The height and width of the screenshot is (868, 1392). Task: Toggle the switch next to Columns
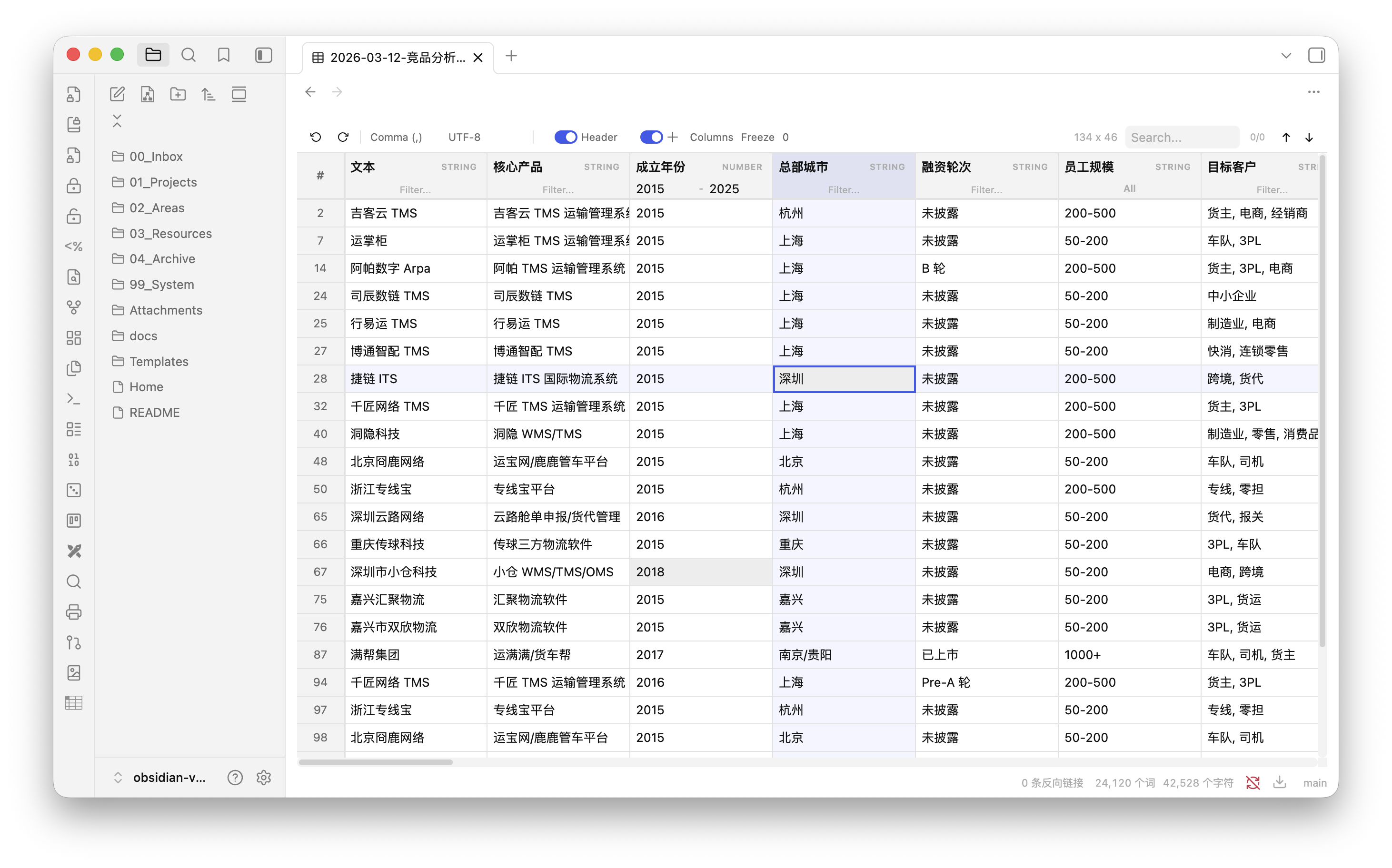651,137
